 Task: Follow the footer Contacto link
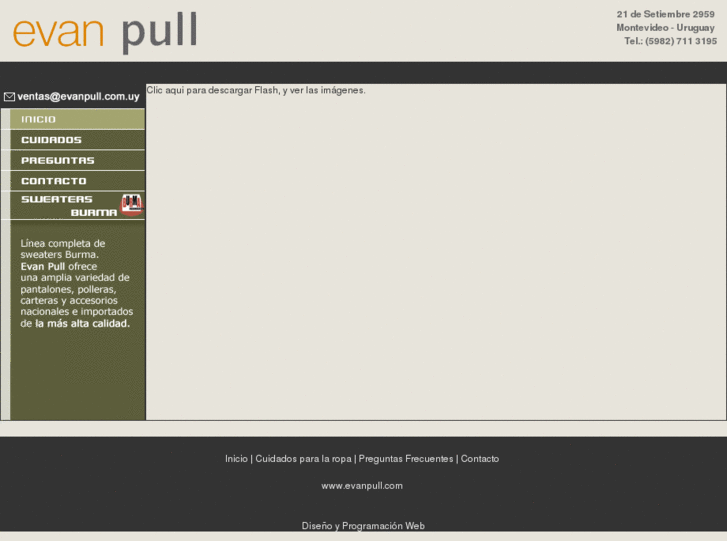[480, 459]
